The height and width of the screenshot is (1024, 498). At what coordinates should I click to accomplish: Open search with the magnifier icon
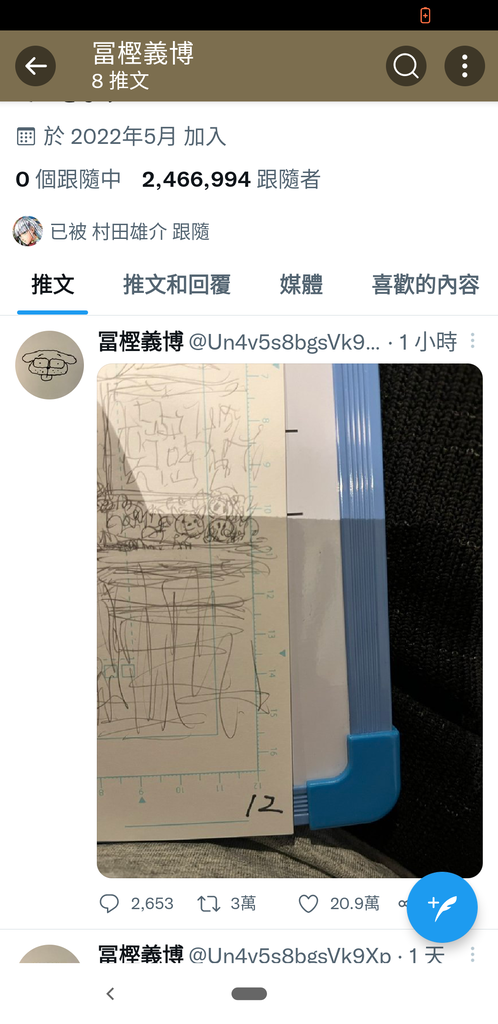[x=406, y=66]
